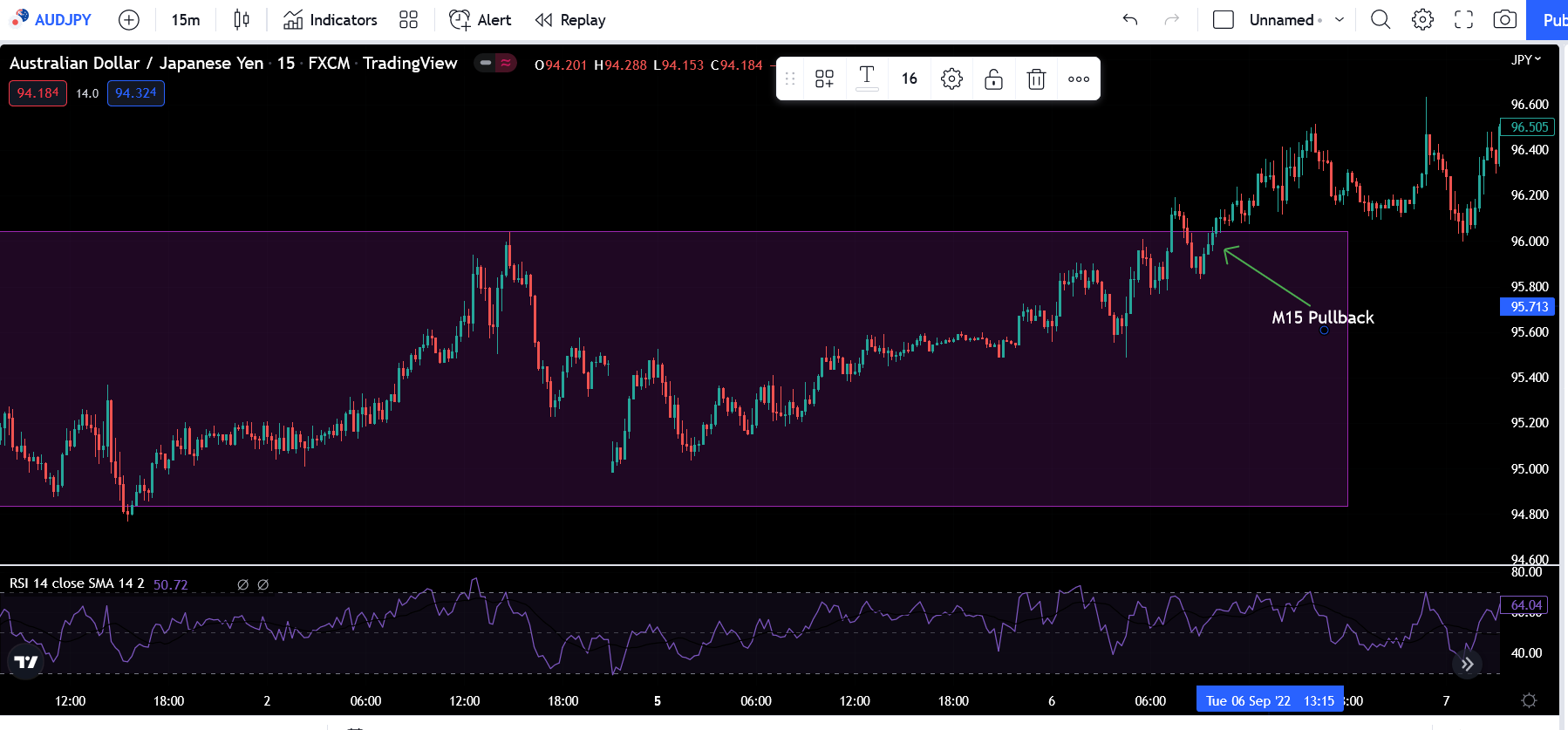Change the text font size 16
This screenshot has width=1568, height=730.
pyautogui.click(x=909, y=79)
